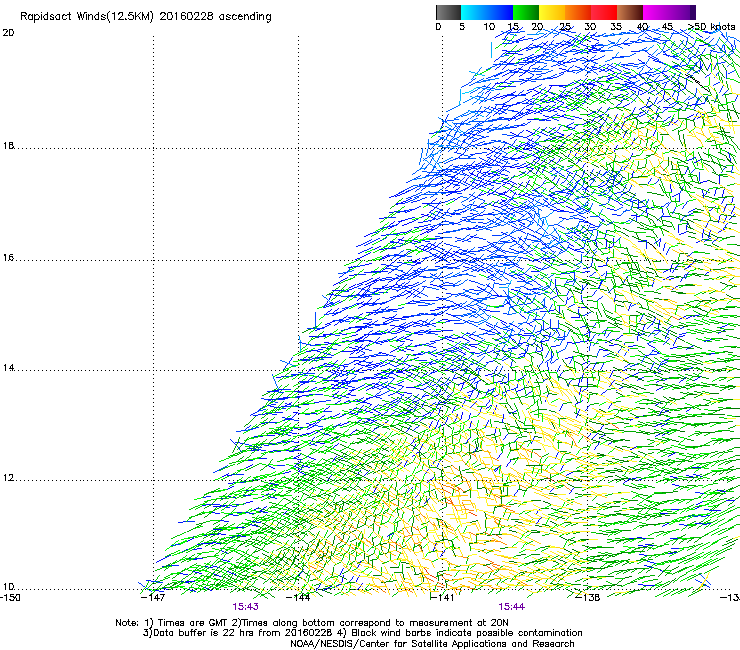Click the '>50 knots' legend label
740x650 pixels.
click(711, 27)
